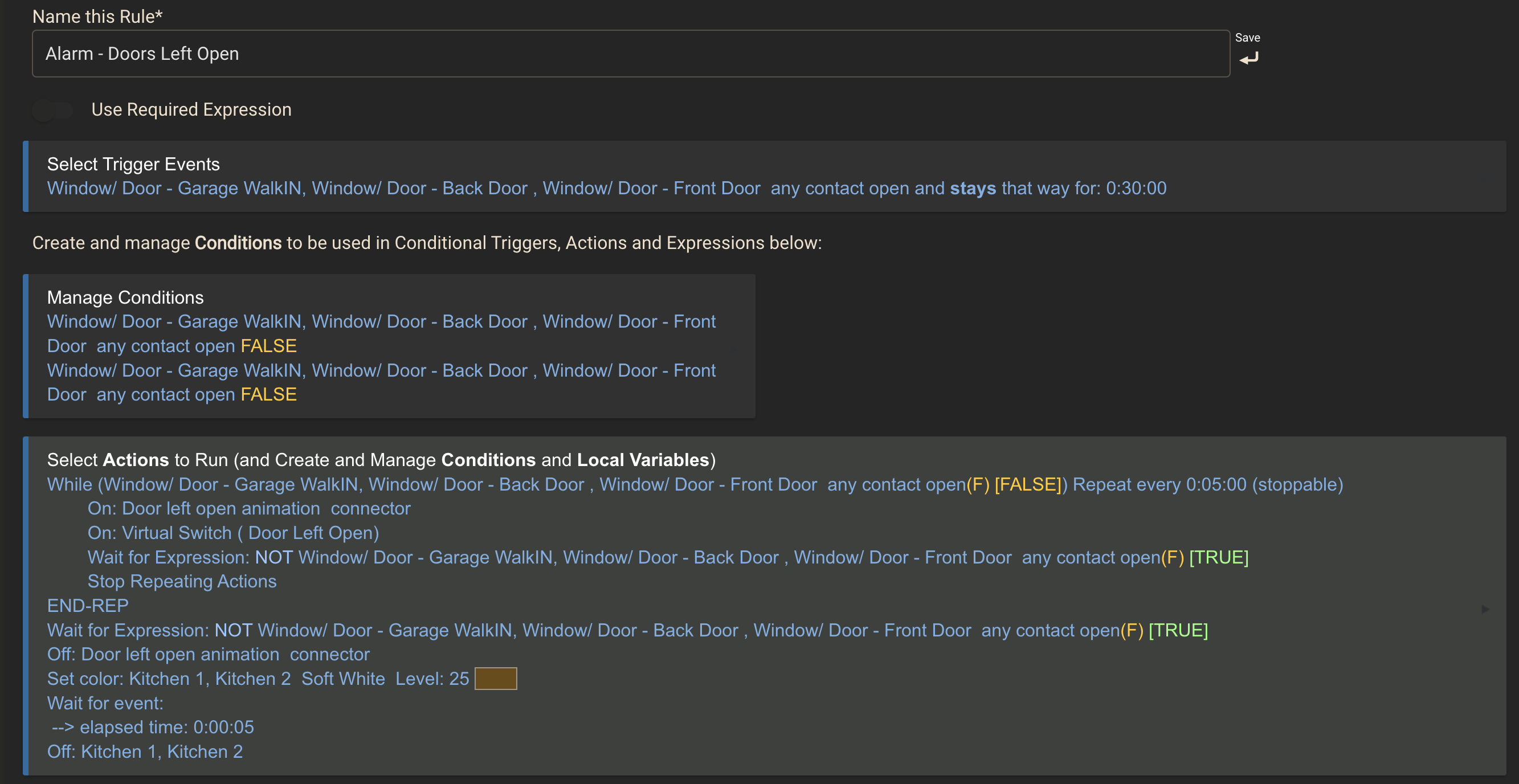Select the elapsed time 0:00:05 wait event
Screen dimensions: 1519x784
click(x=153, y=728)
